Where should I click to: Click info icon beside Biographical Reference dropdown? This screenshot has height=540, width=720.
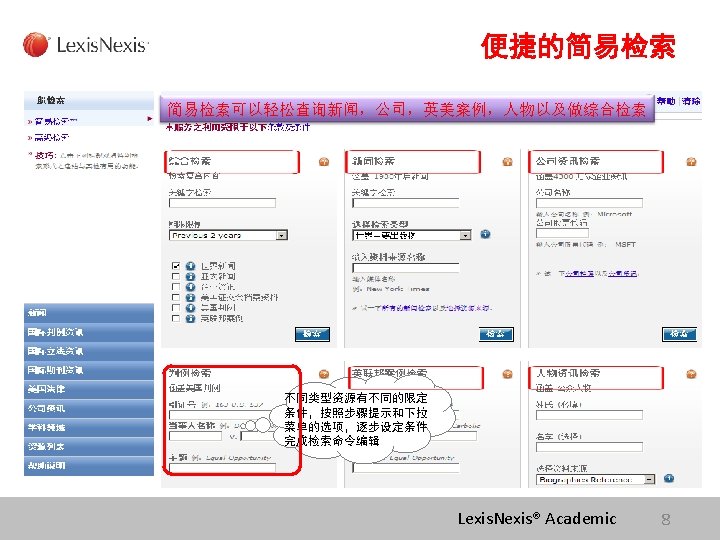[669, 479]
